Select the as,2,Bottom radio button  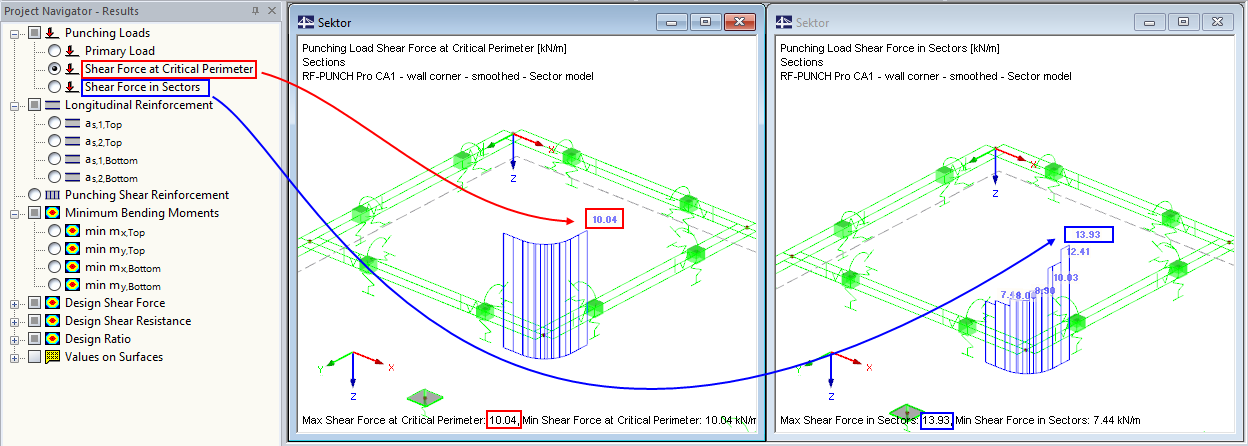[x=54, y=177]
